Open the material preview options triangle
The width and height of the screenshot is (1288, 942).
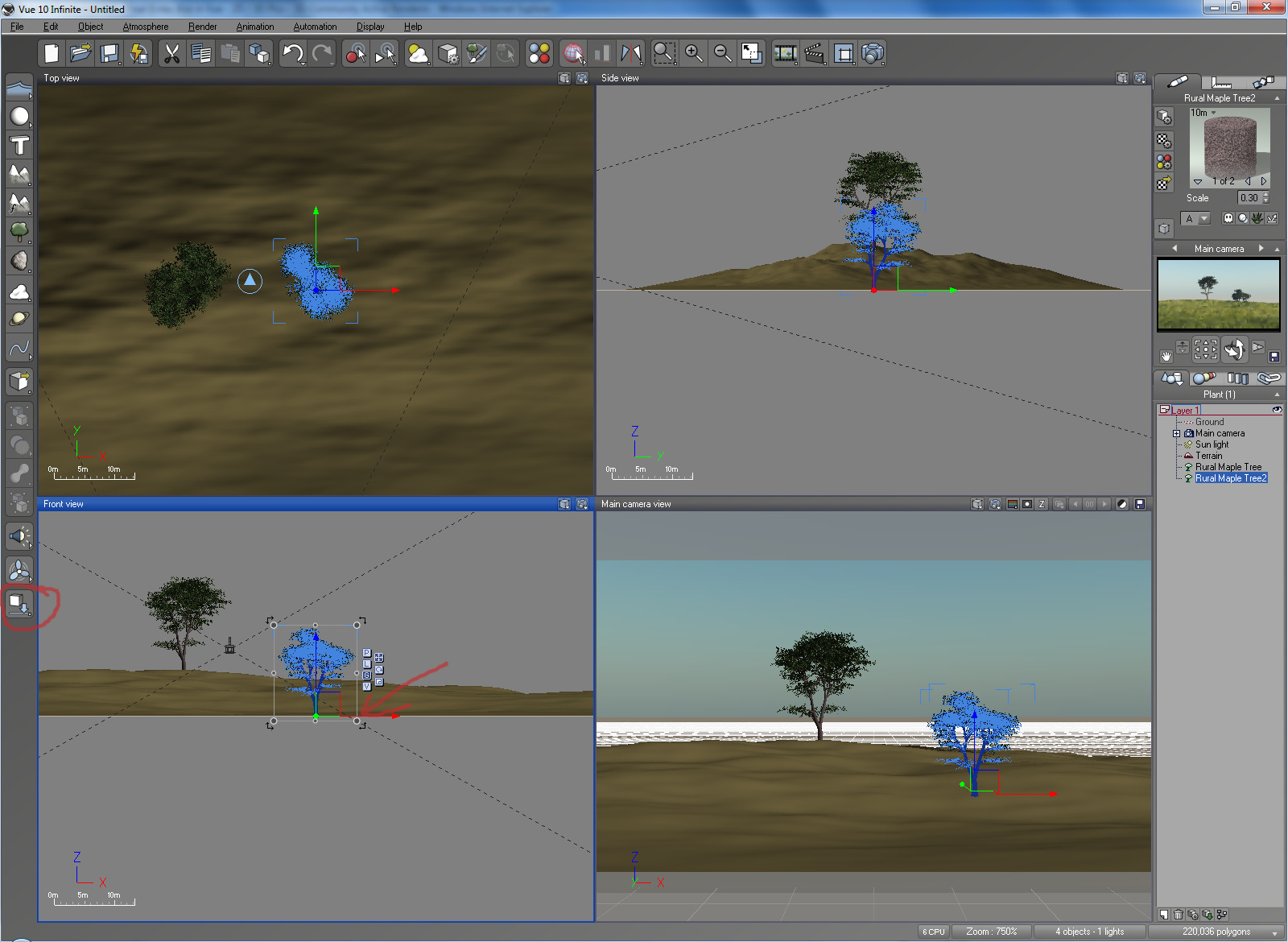(x=1198, y=182)
